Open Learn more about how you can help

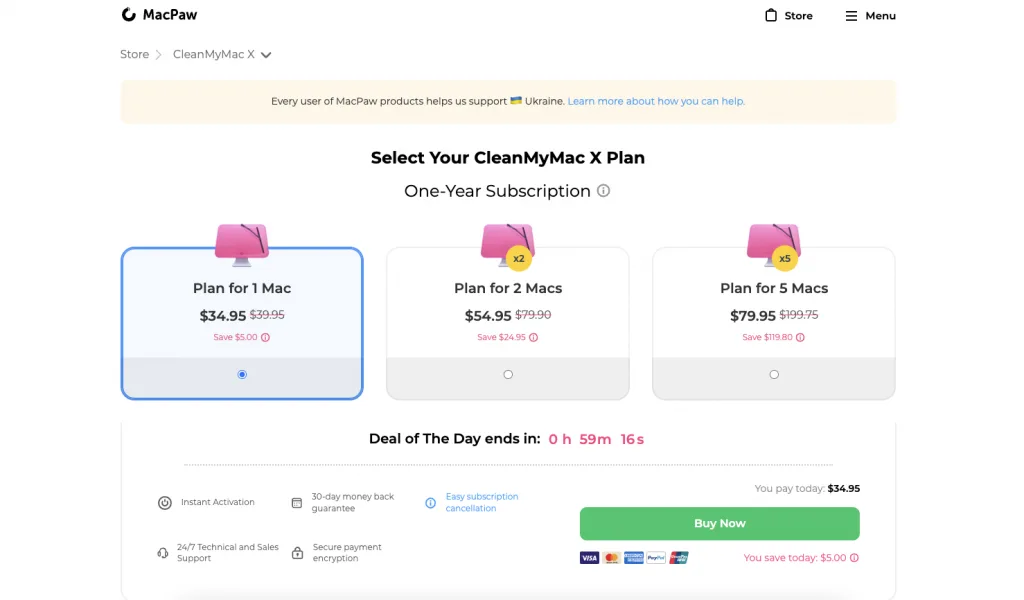656,101
